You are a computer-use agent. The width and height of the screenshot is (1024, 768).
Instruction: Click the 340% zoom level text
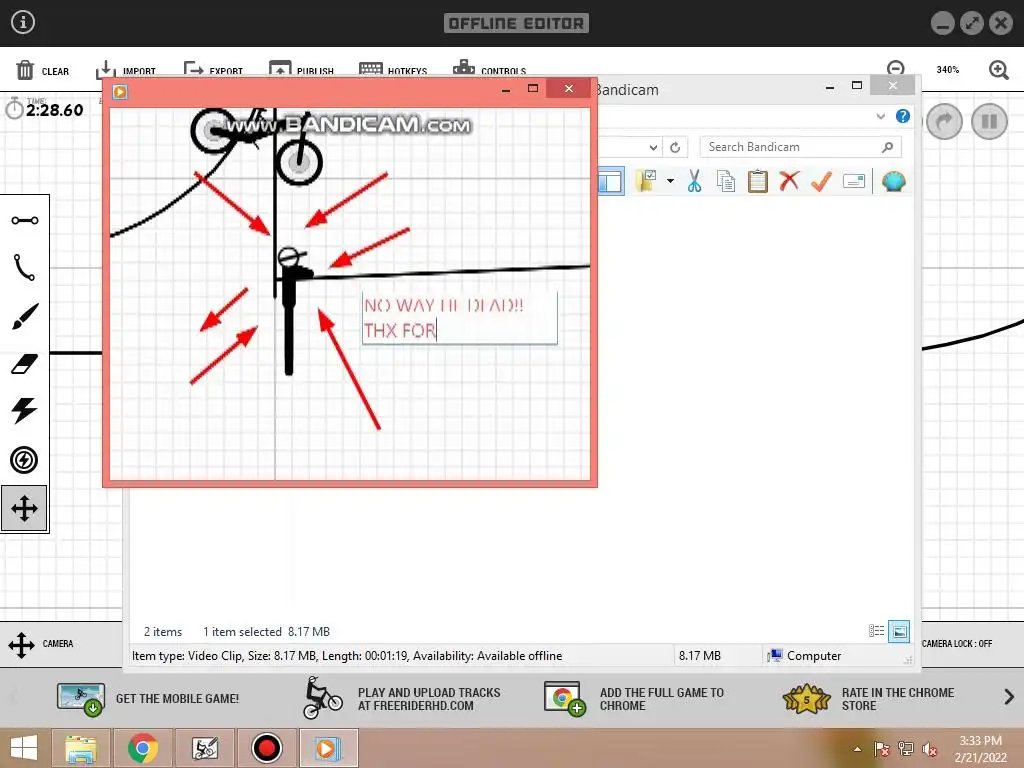tap(948, 69)
